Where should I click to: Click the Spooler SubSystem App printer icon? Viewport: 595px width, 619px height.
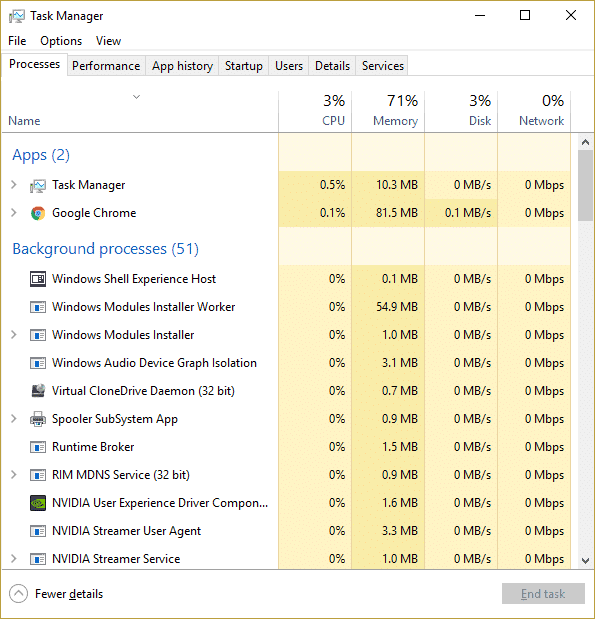[x=38, y=419]
